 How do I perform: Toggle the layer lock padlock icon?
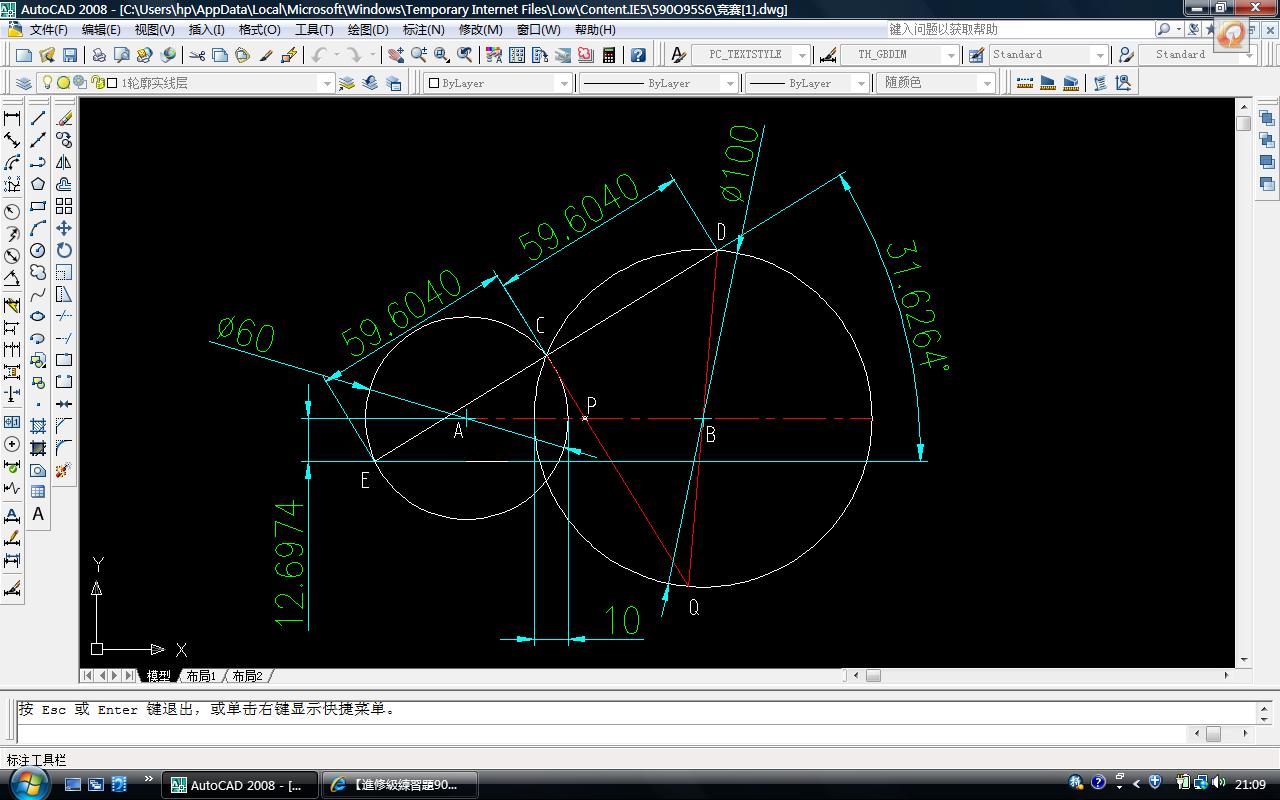pyautogui.click(x=97, y=83)
